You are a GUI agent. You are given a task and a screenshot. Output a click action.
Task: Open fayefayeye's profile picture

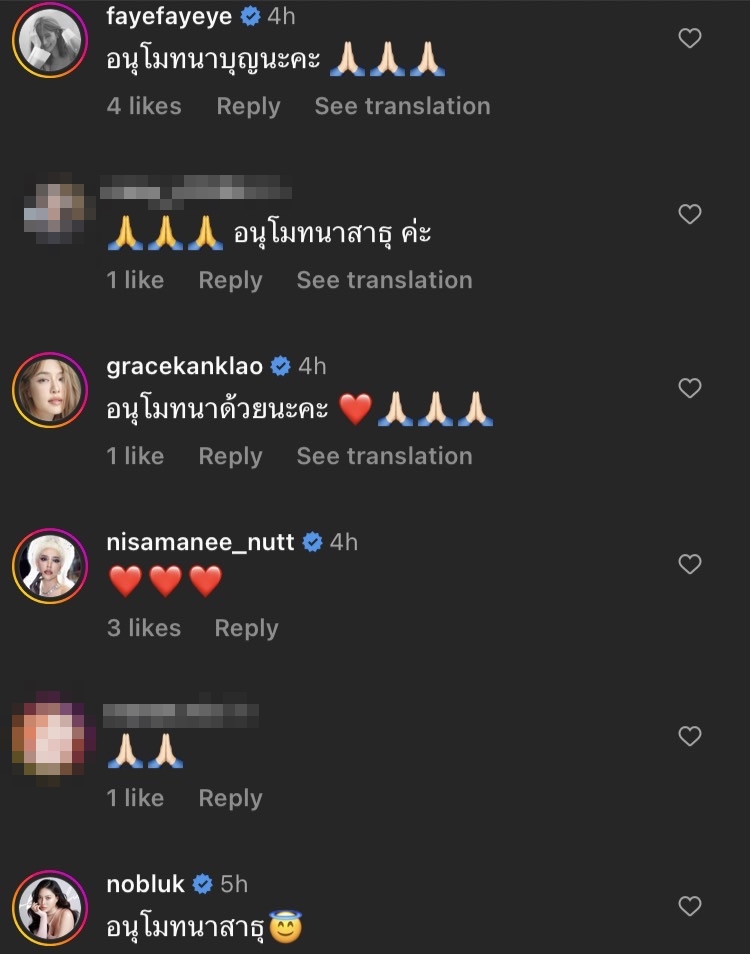coord(50,40)
